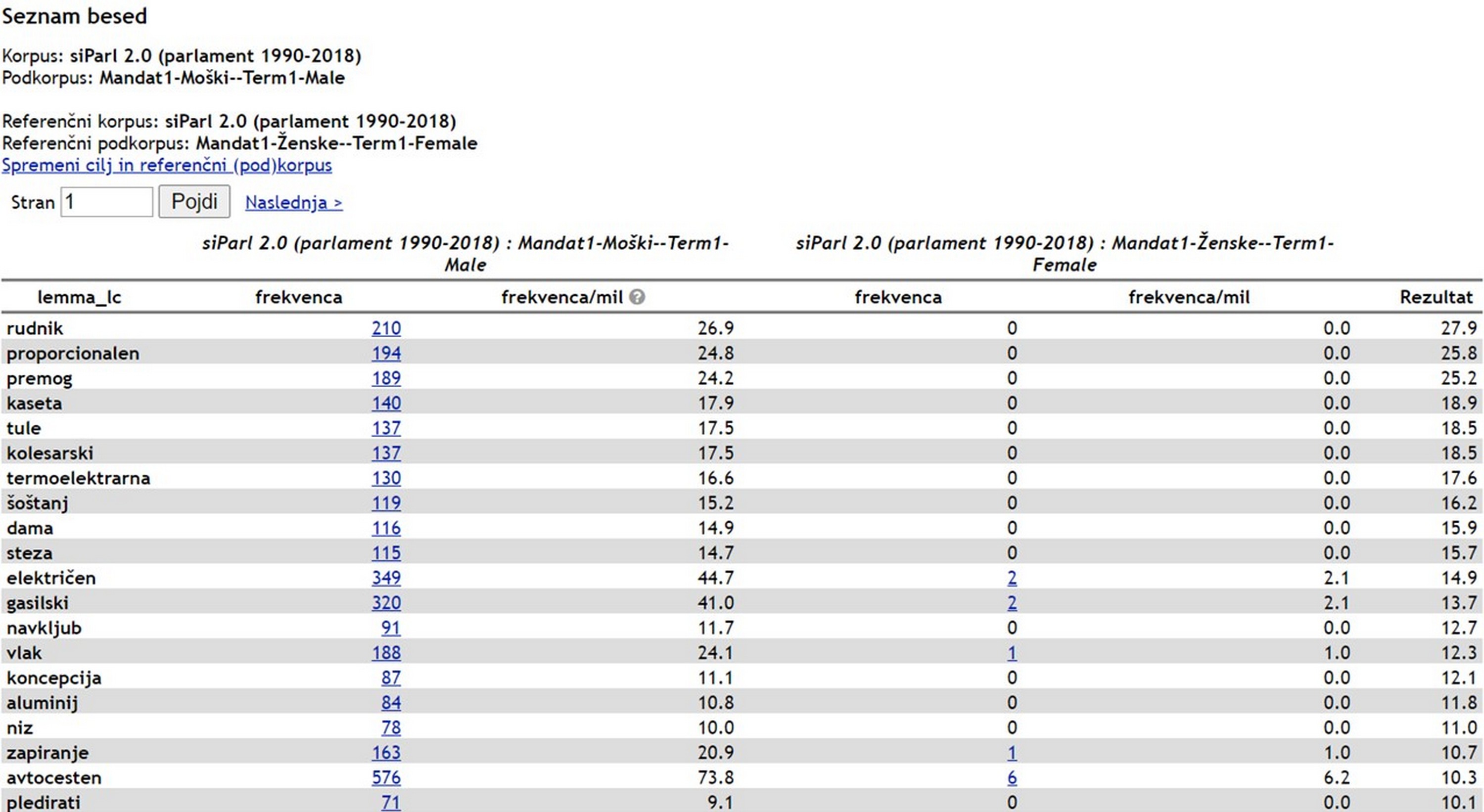This screenshot has height=812, width=1484.
Task: Click frequency 189 for premog
Action: (x=386, y=378)
